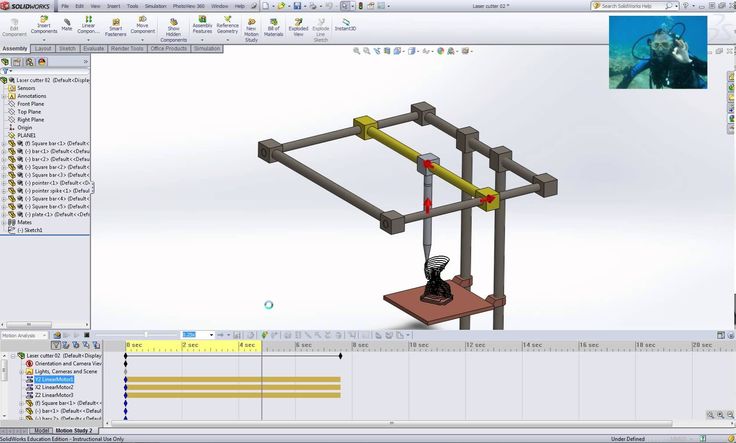Switch to the Render Tools tab
The image size is (736, 443).
coord(127,48)
